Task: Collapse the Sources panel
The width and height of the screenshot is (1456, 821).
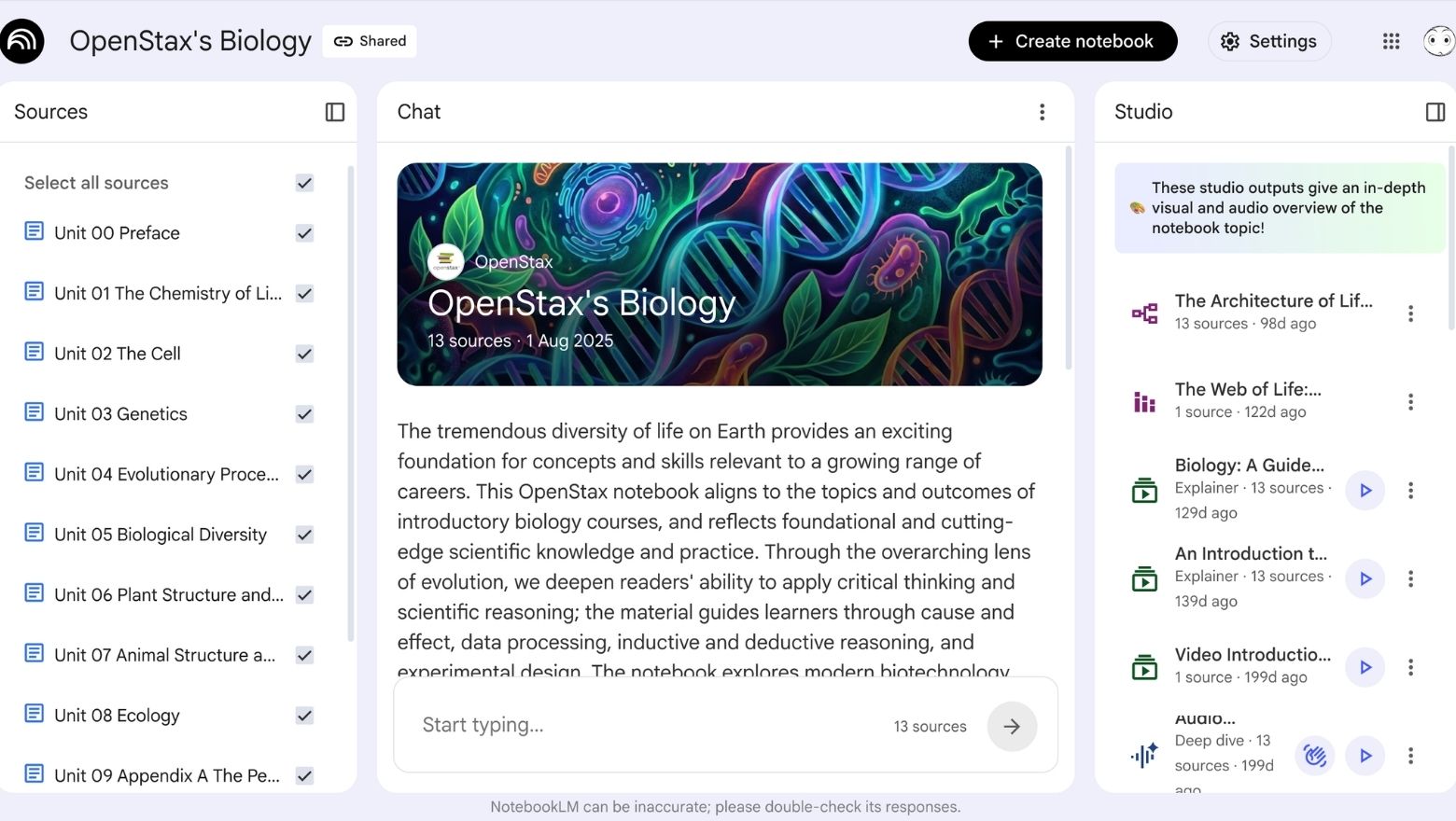Action: tap(334, 112)
